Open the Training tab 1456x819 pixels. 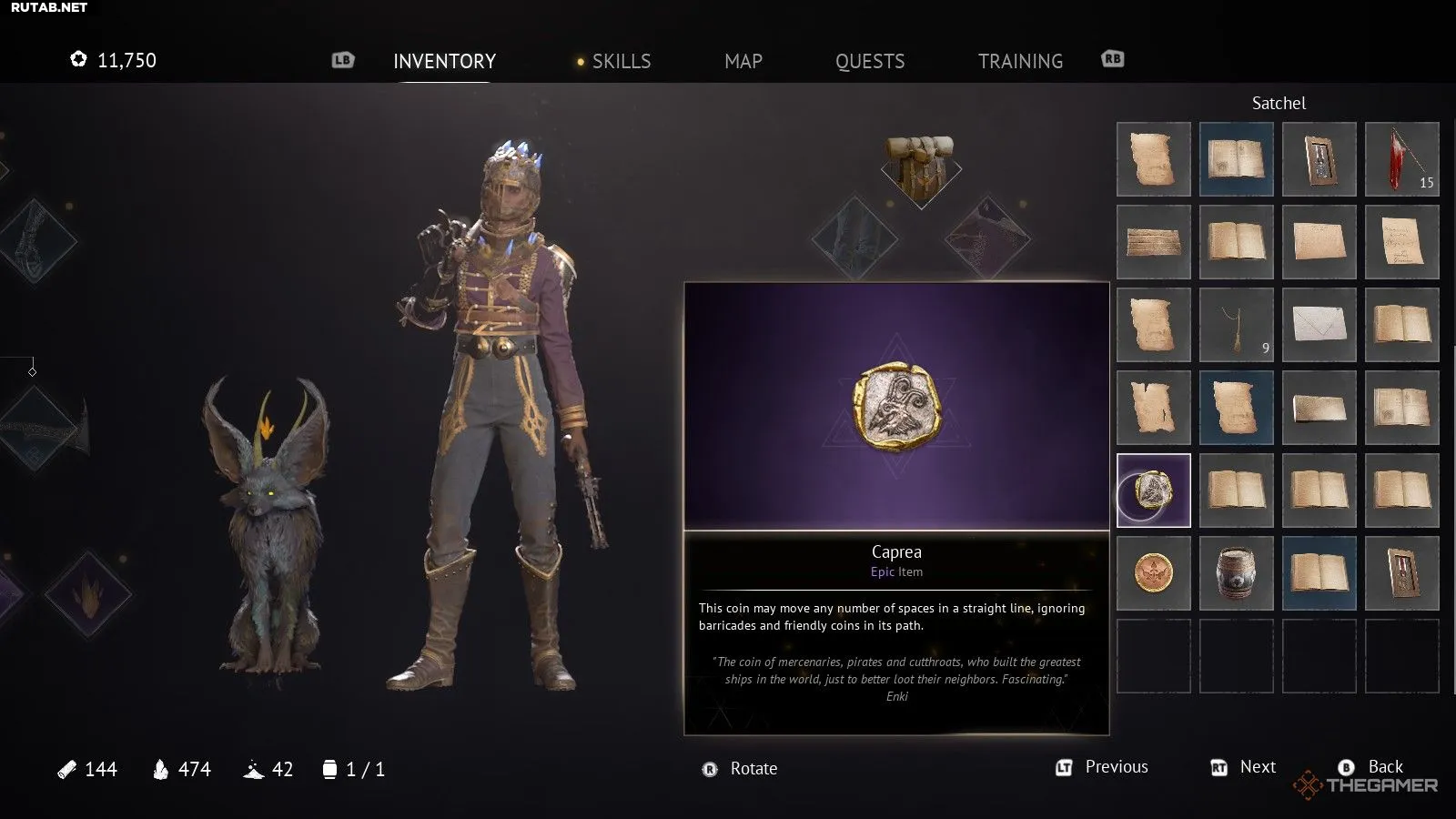coord(1020,61)
